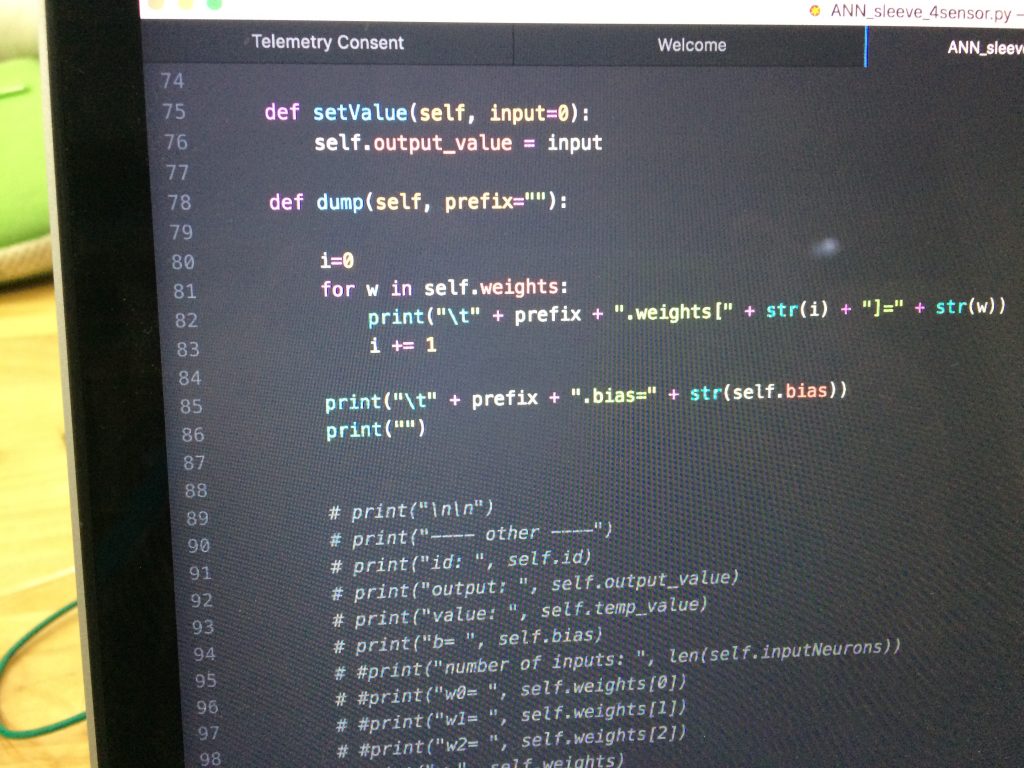Place cursor on the setValue function name

click(x=360, y=112)
